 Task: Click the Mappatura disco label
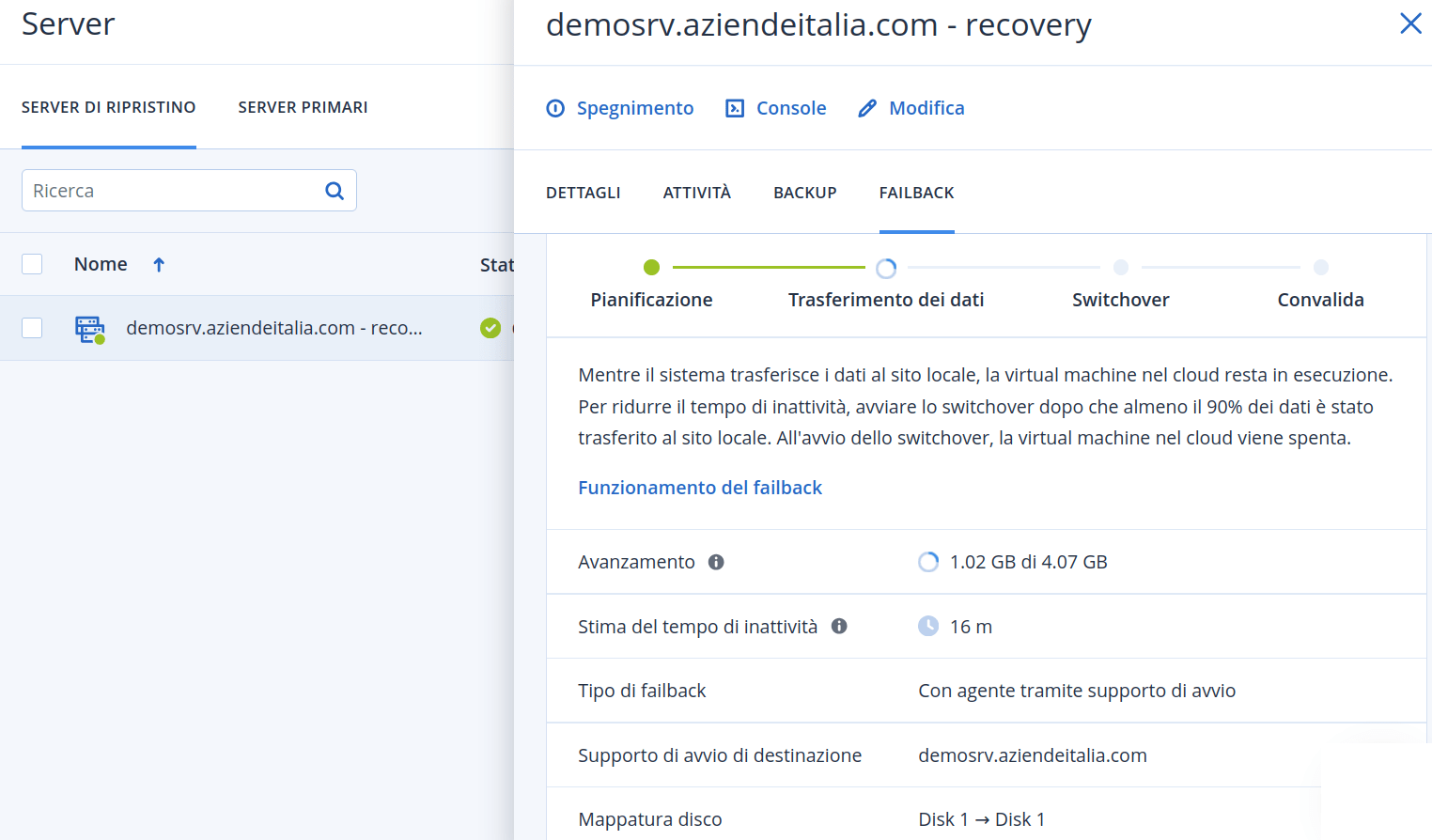click(x=650, y=819)
